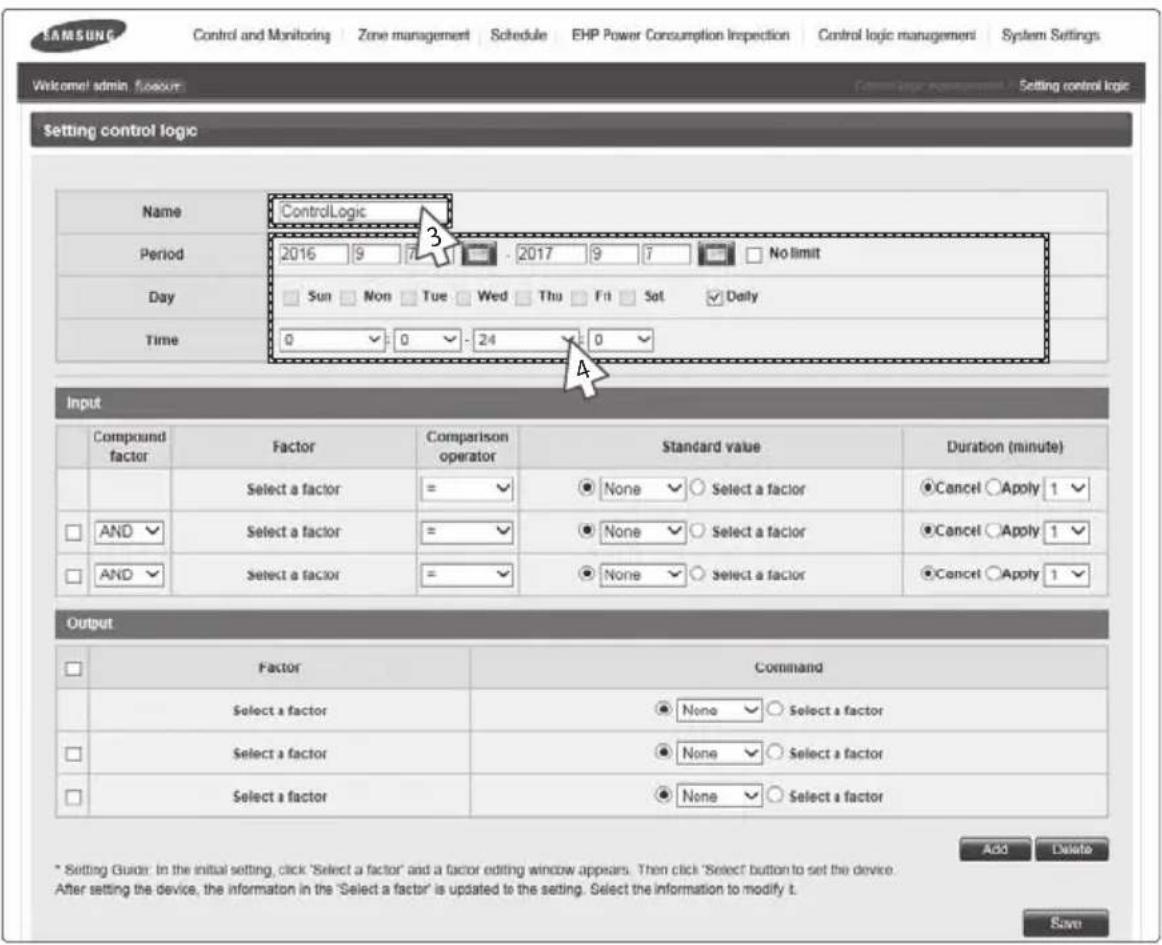Select first output row command factor radio
This screenshot has height=945, width=1162.
(x=775, y=709)
